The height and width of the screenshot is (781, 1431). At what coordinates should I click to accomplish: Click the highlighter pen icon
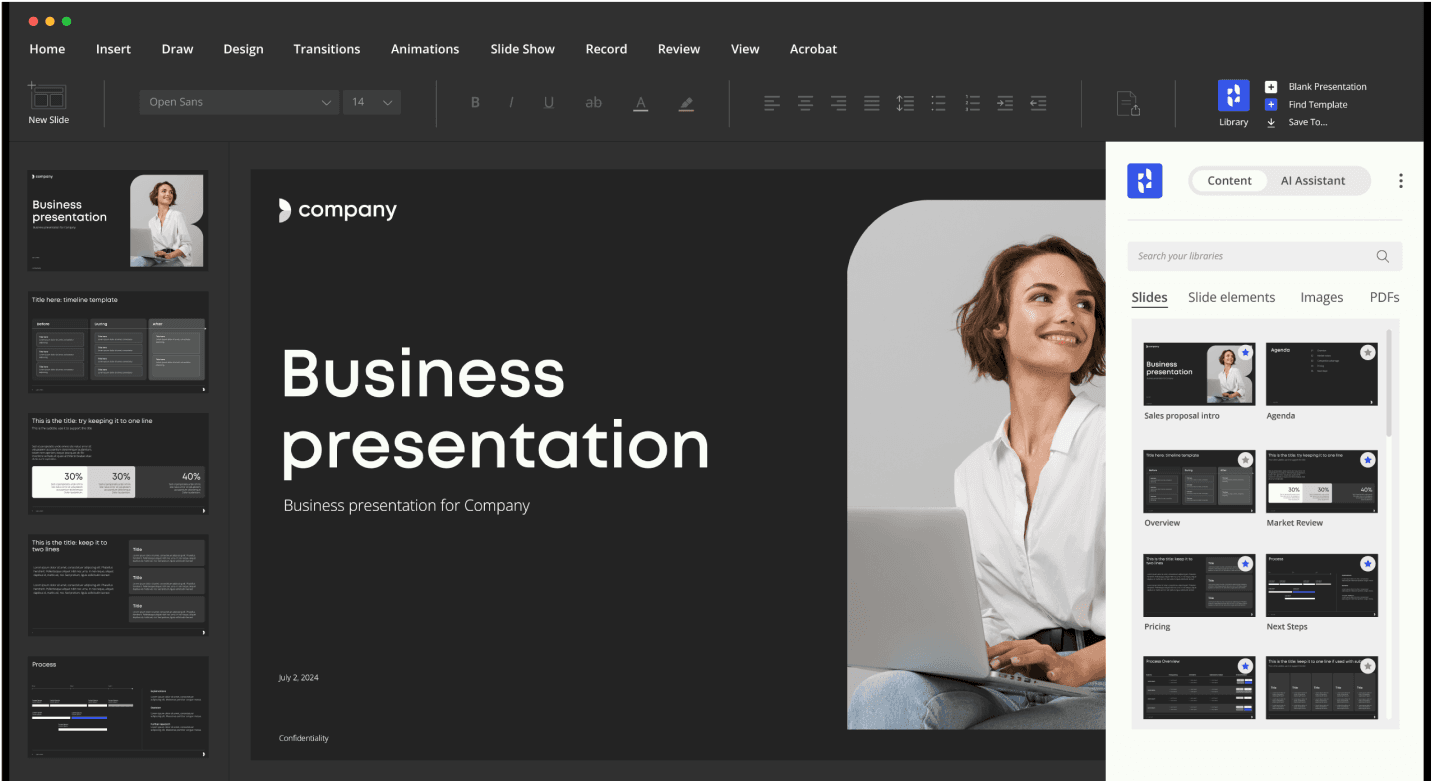coord(685,103)
